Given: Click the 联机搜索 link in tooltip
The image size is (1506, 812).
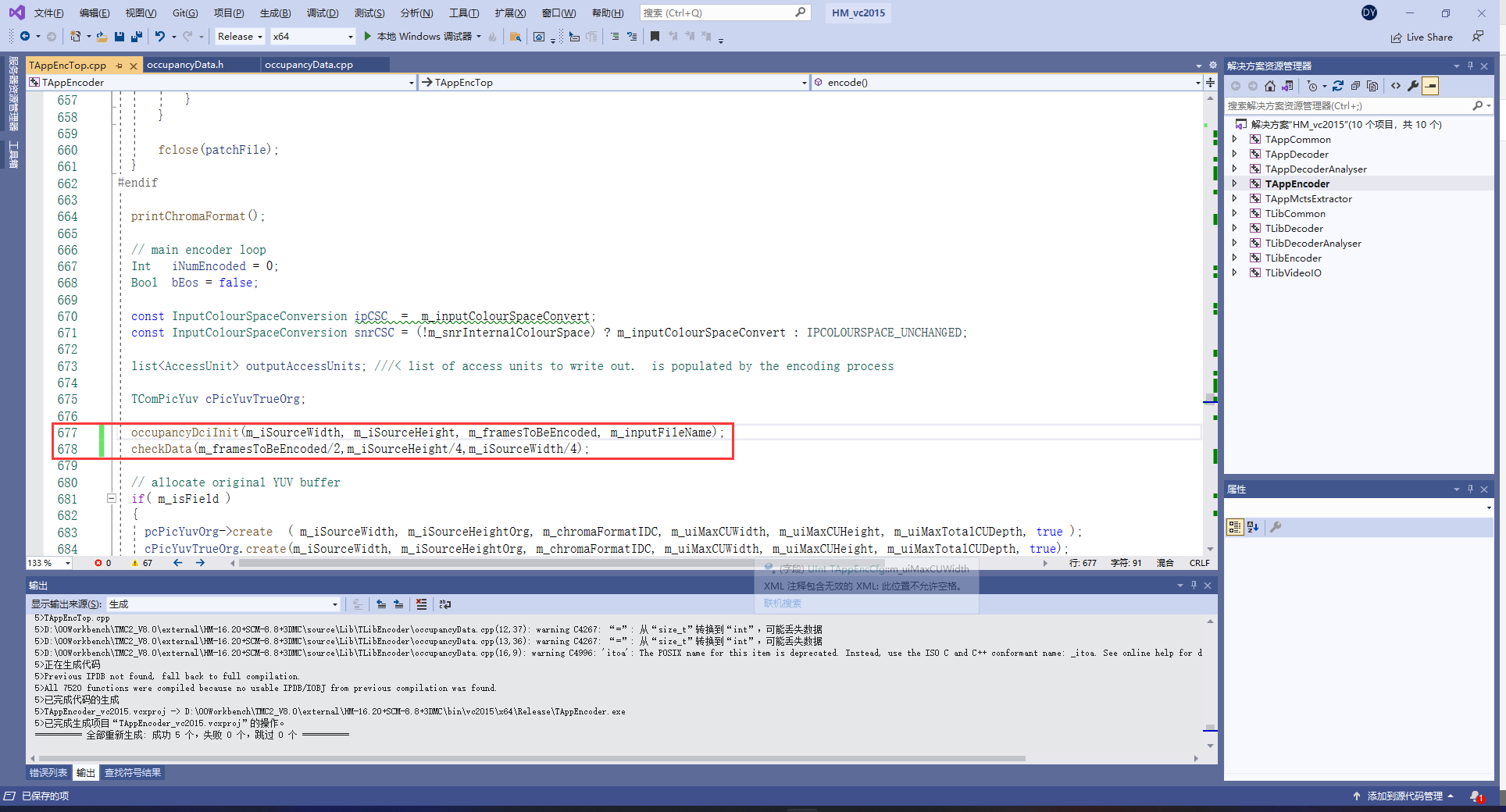Looking at the screenshot, I should tap(783, 603).
